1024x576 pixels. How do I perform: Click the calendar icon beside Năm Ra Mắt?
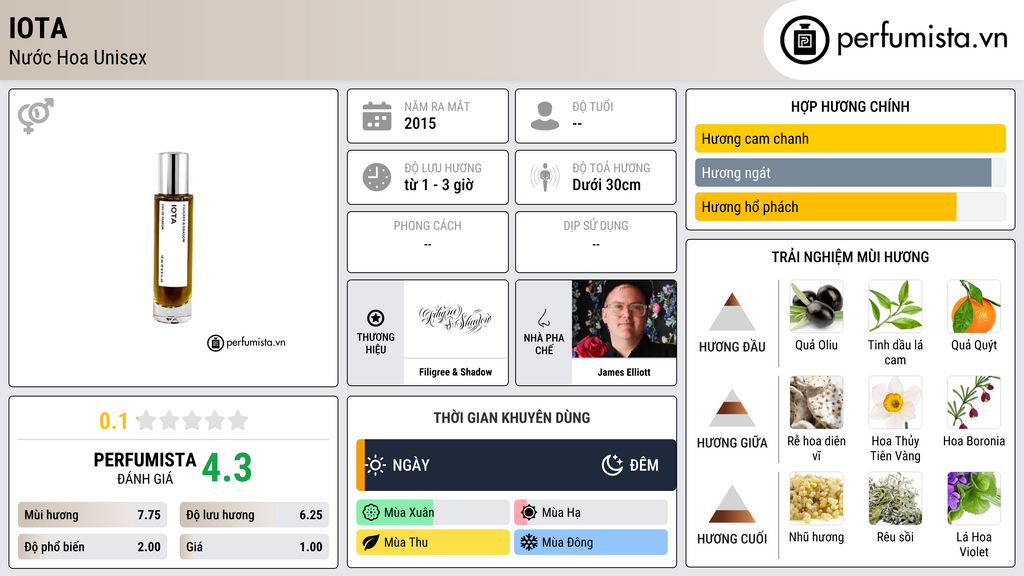tap(377, 116)
